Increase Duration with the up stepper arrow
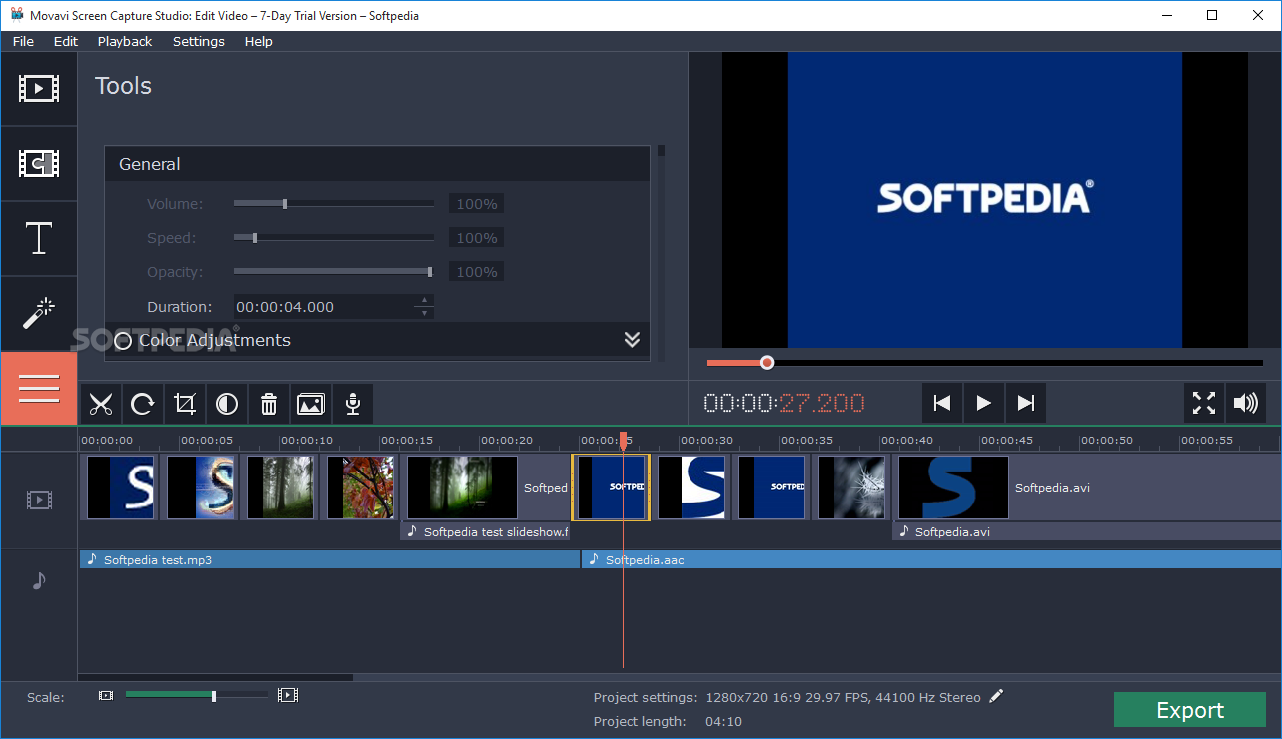 [x=425, y=300]
